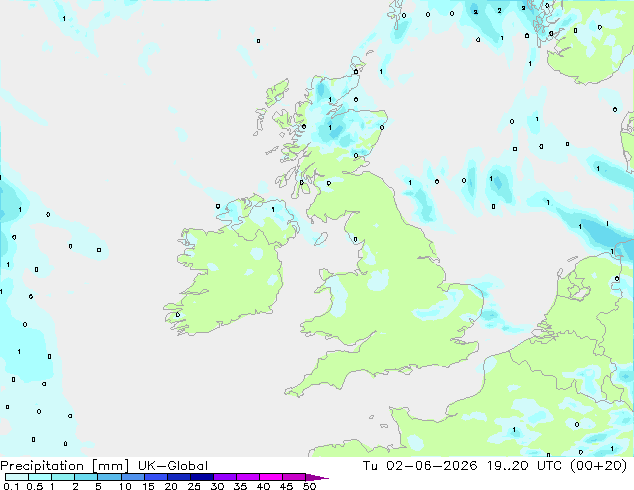Select the 45–50 mm legend swatch
634x490 pixels.
[294, 477]
